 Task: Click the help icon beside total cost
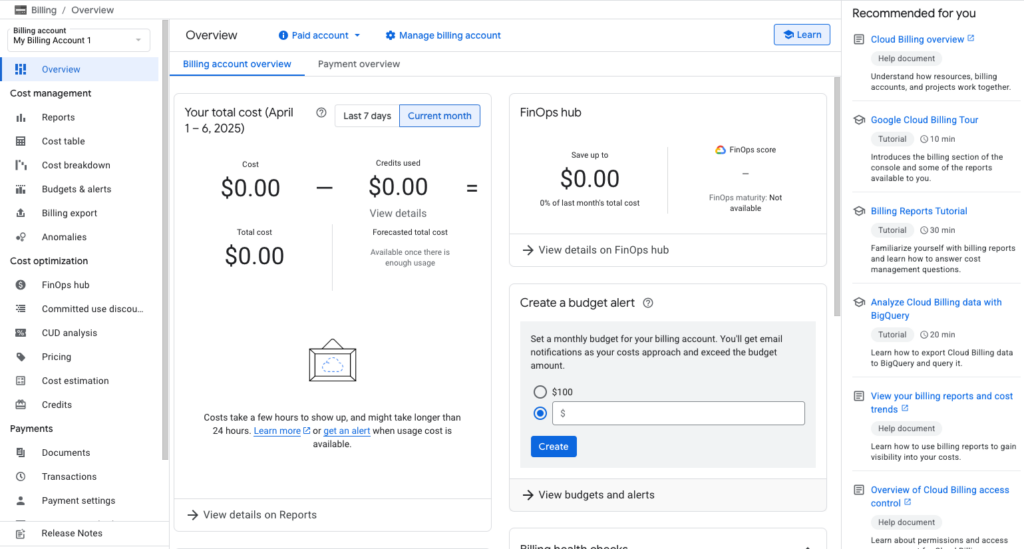(321, 112)
